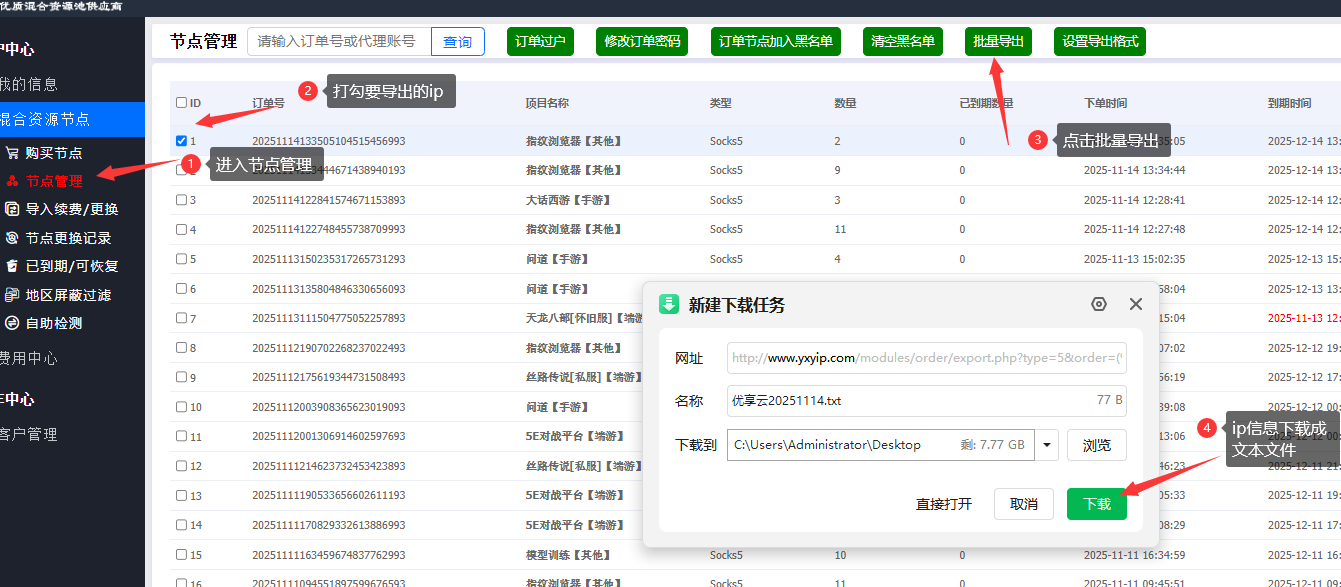Click the icon beside 已到期/可恢复
The image size is (1341, 587).
(x=12, y=267)
